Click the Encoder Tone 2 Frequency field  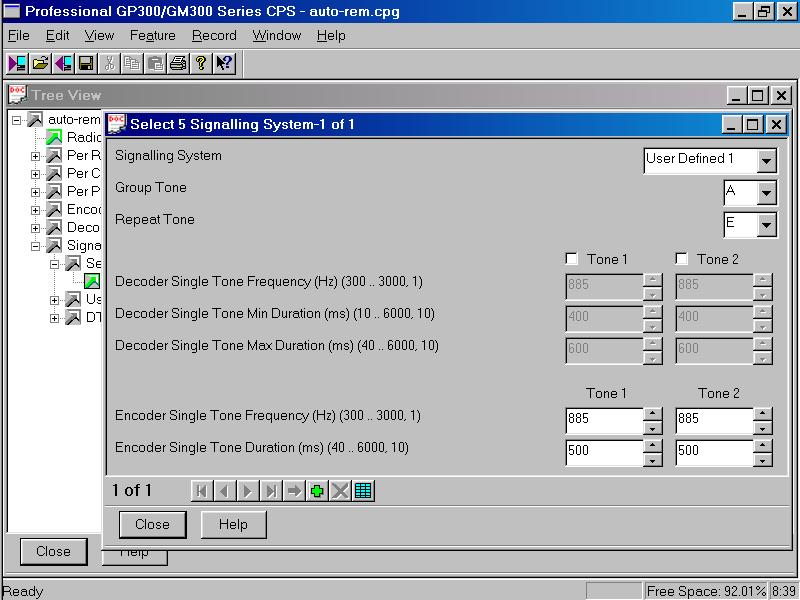(x=714, y=420)
